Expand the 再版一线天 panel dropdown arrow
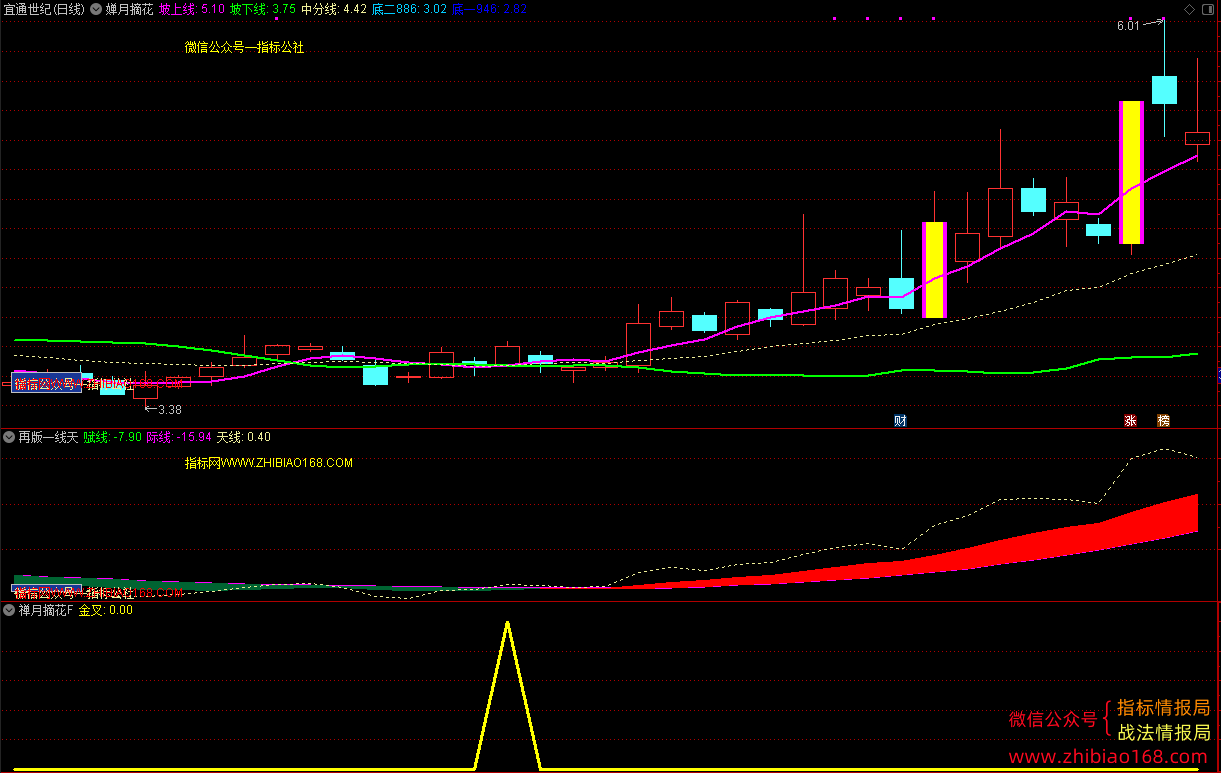The image size is (1221, 773). click(x=9, y=437)
